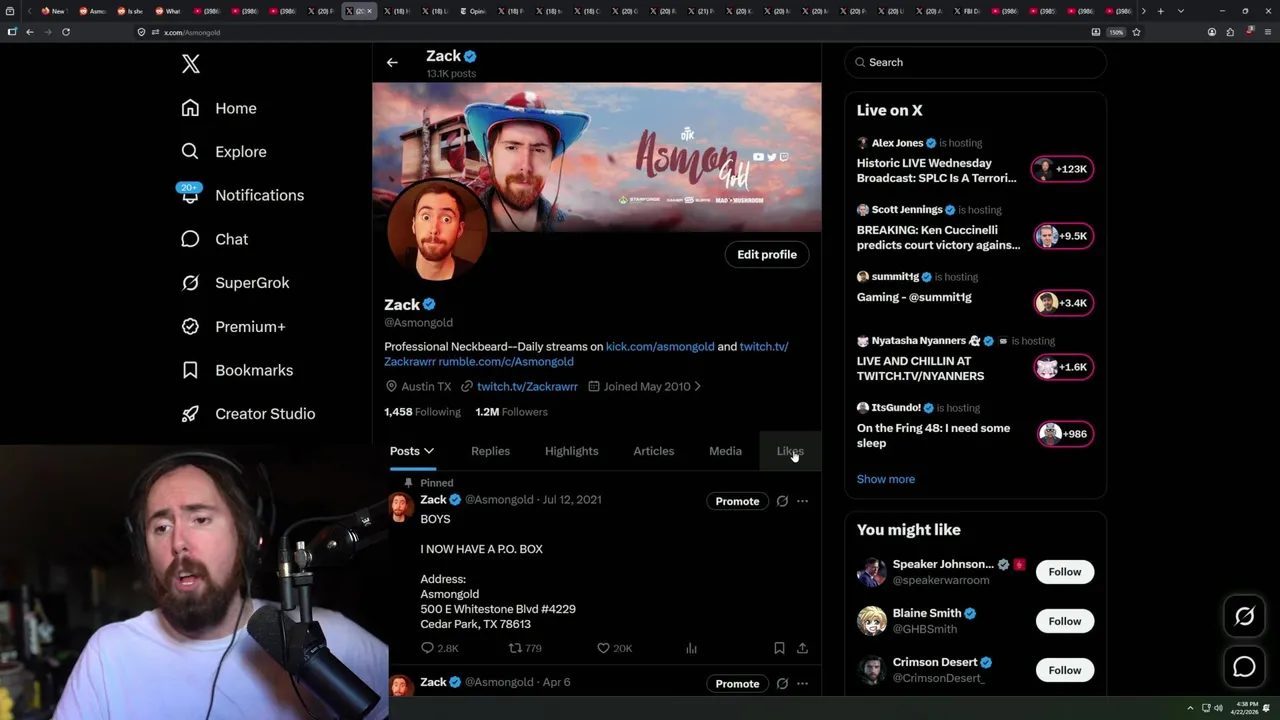Click the X logo in sidebar
1280x720 pixels.
[x=191, y=64]
